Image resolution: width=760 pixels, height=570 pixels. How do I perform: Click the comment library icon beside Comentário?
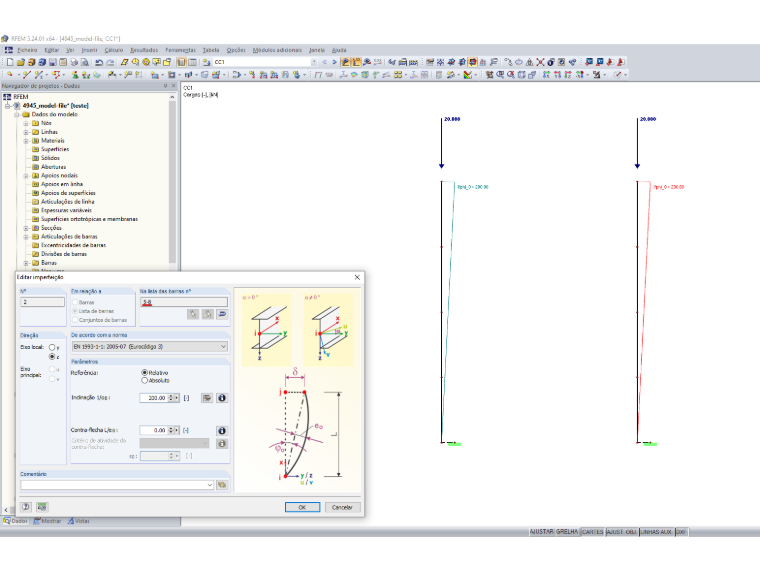(222, 485)
